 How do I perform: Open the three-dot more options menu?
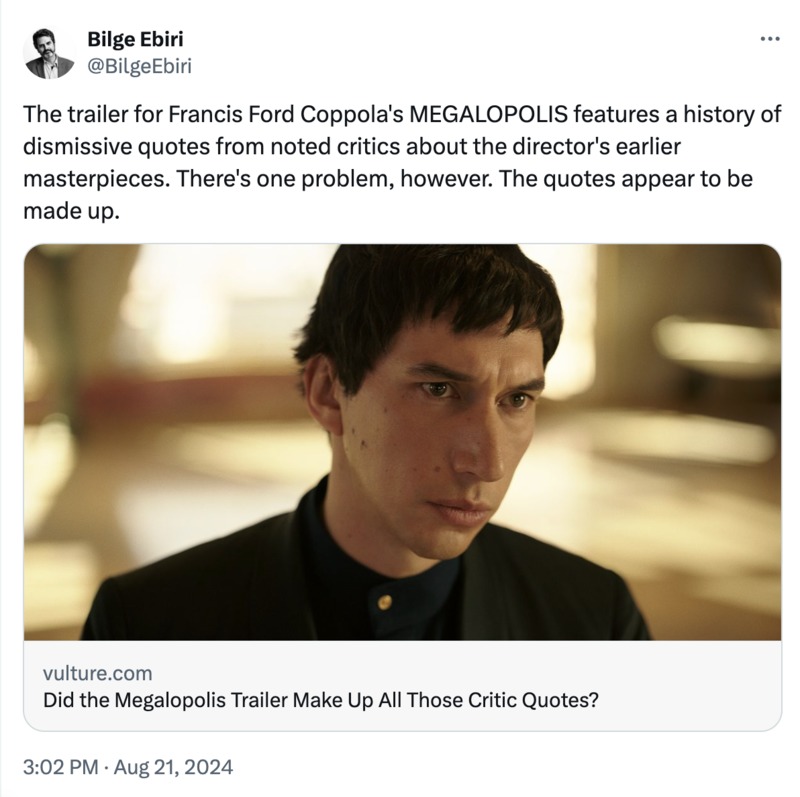[x=769, y=39]
